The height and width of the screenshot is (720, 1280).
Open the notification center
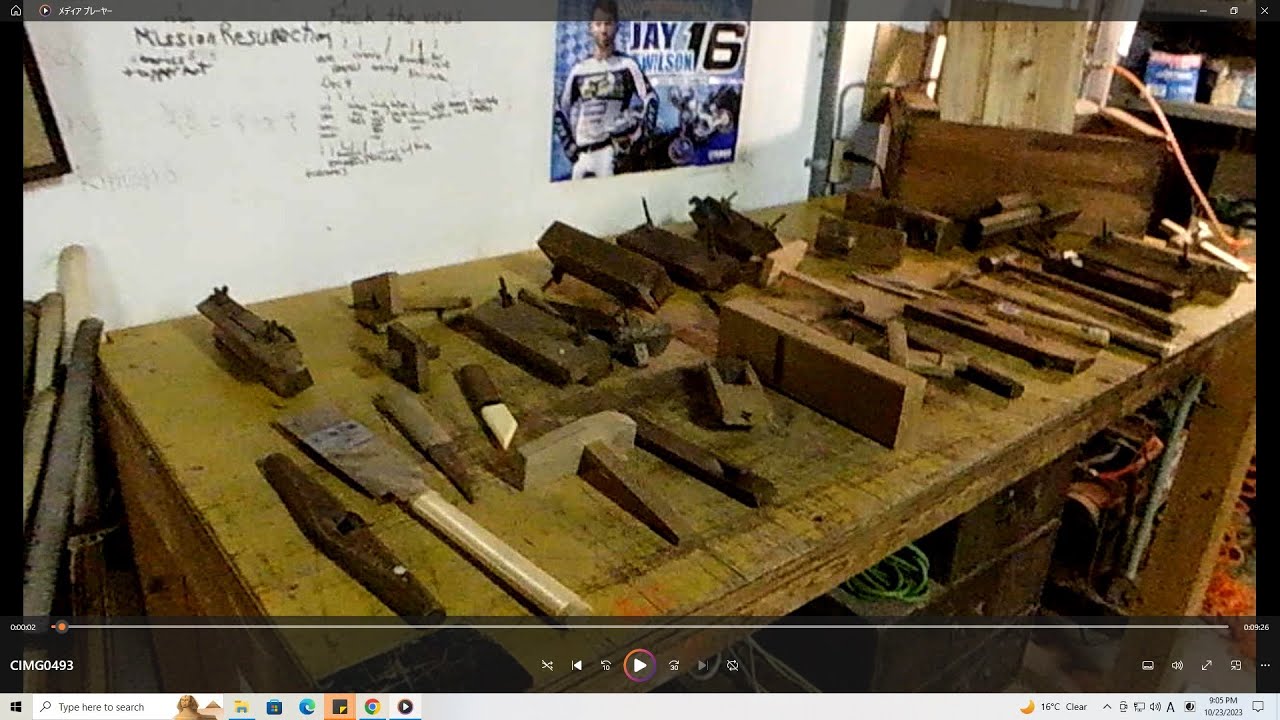1259,707
